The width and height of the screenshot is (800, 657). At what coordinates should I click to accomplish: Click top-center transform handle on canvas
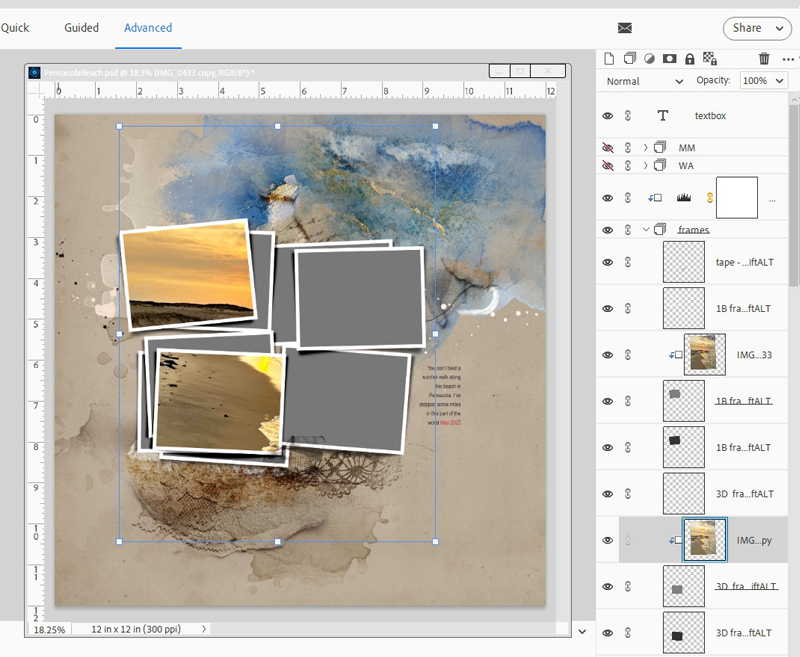click(278, 126)
